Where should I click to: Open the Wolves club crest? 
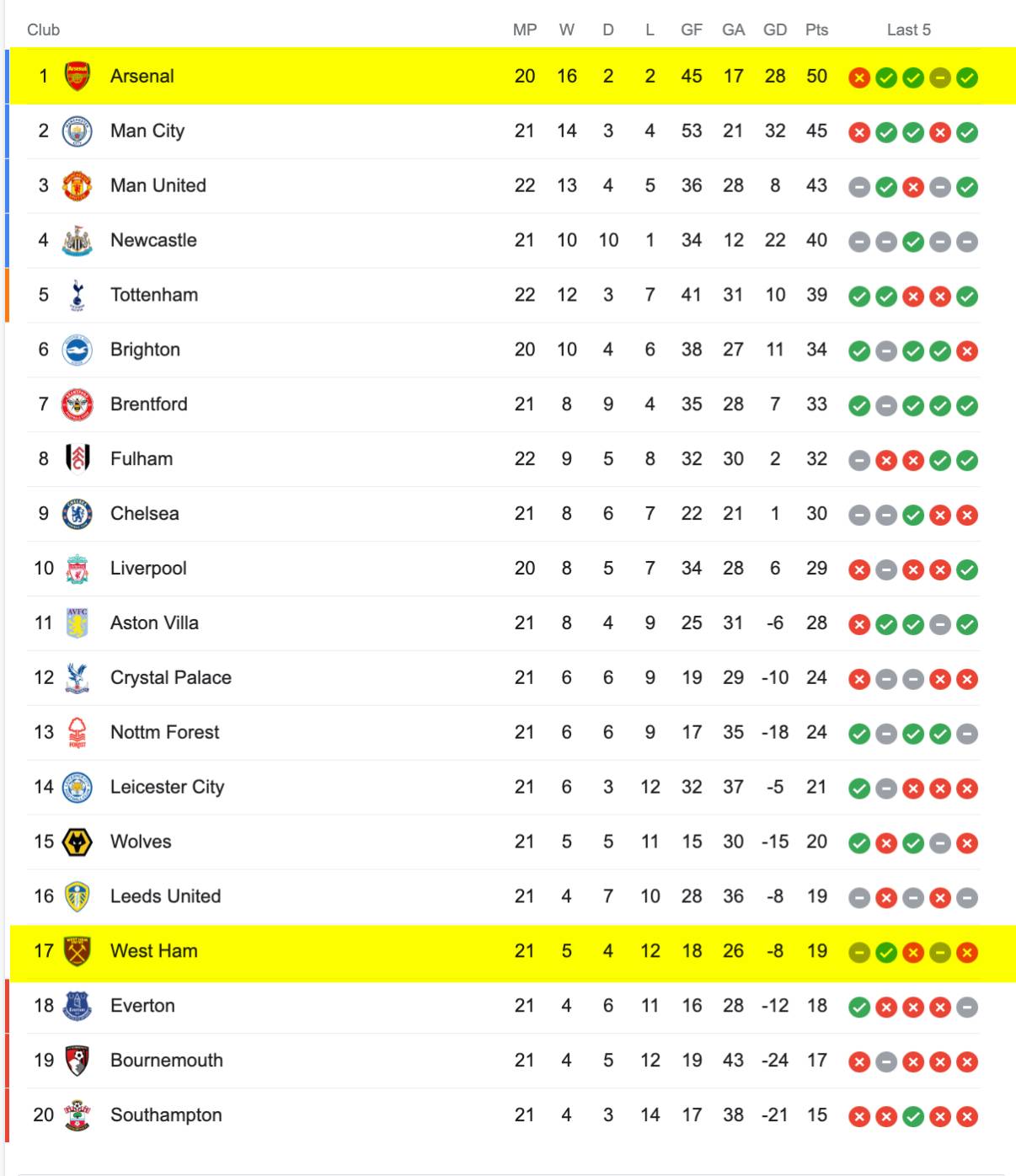coord(77,842)
